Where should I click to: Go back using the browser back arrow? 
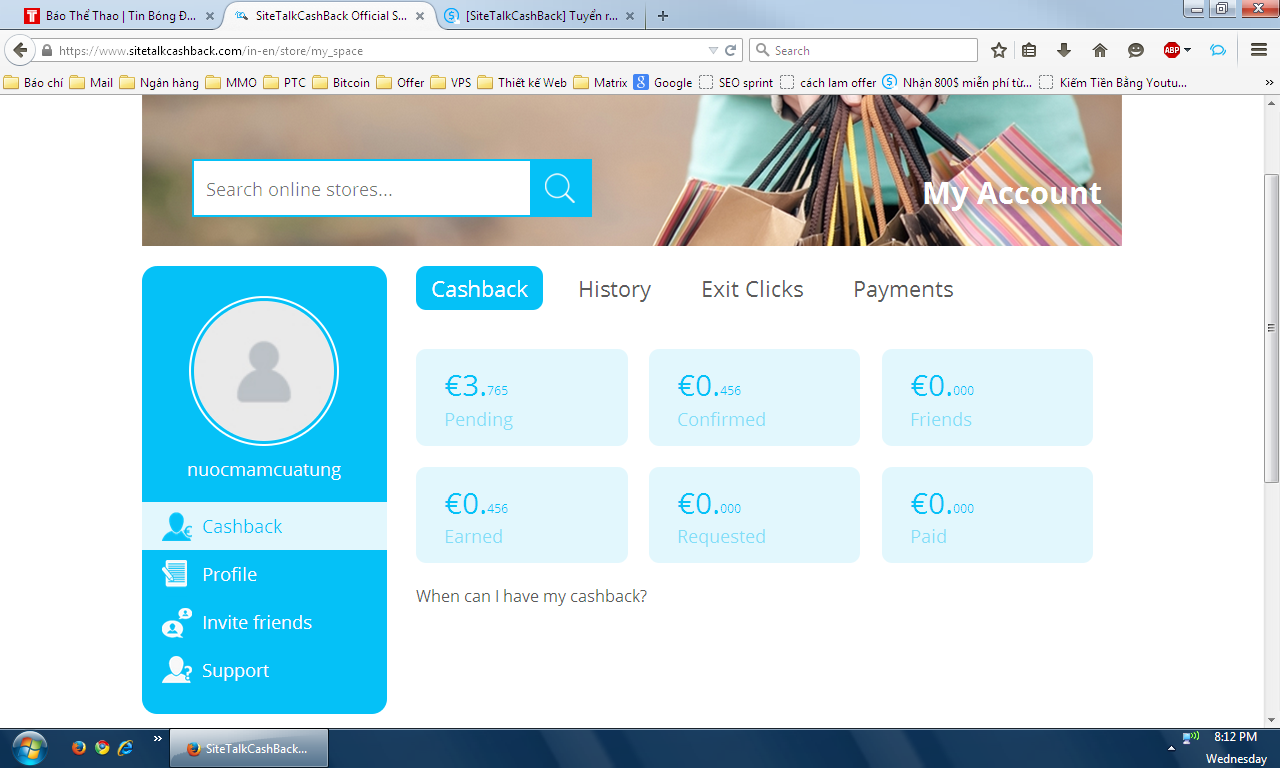(x=20, y=50)
